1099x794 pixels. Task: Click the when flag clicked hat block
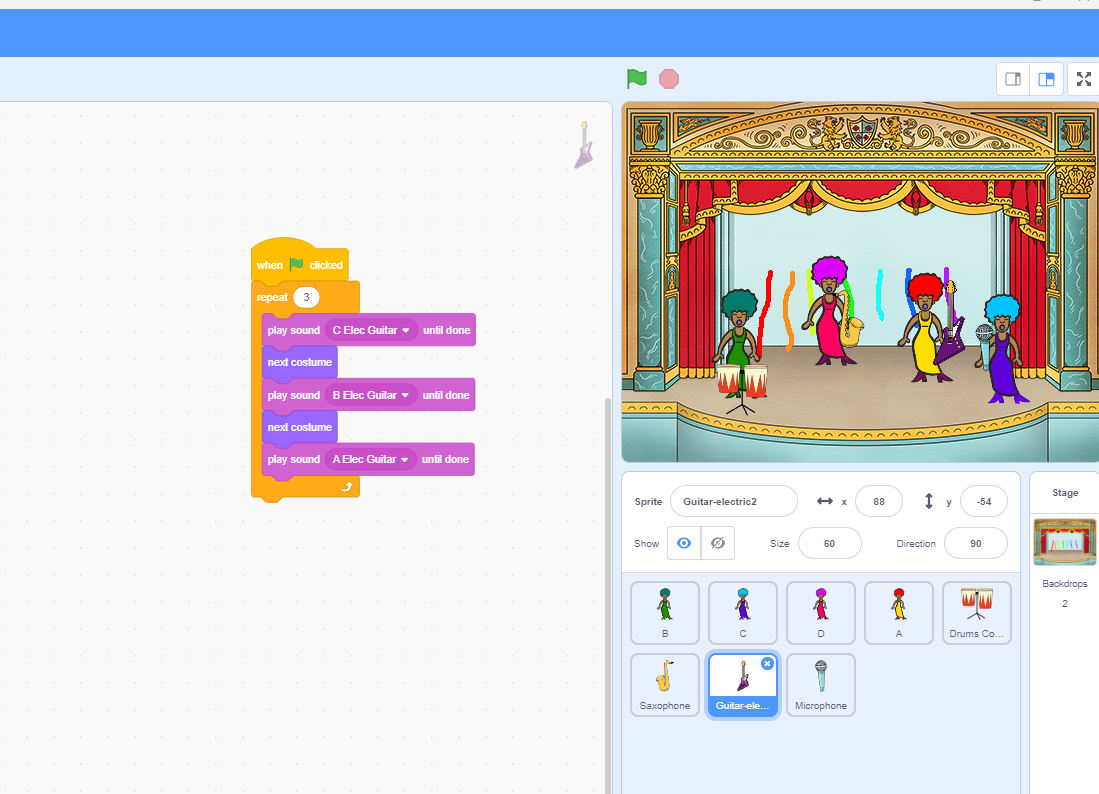click(299, 264)
